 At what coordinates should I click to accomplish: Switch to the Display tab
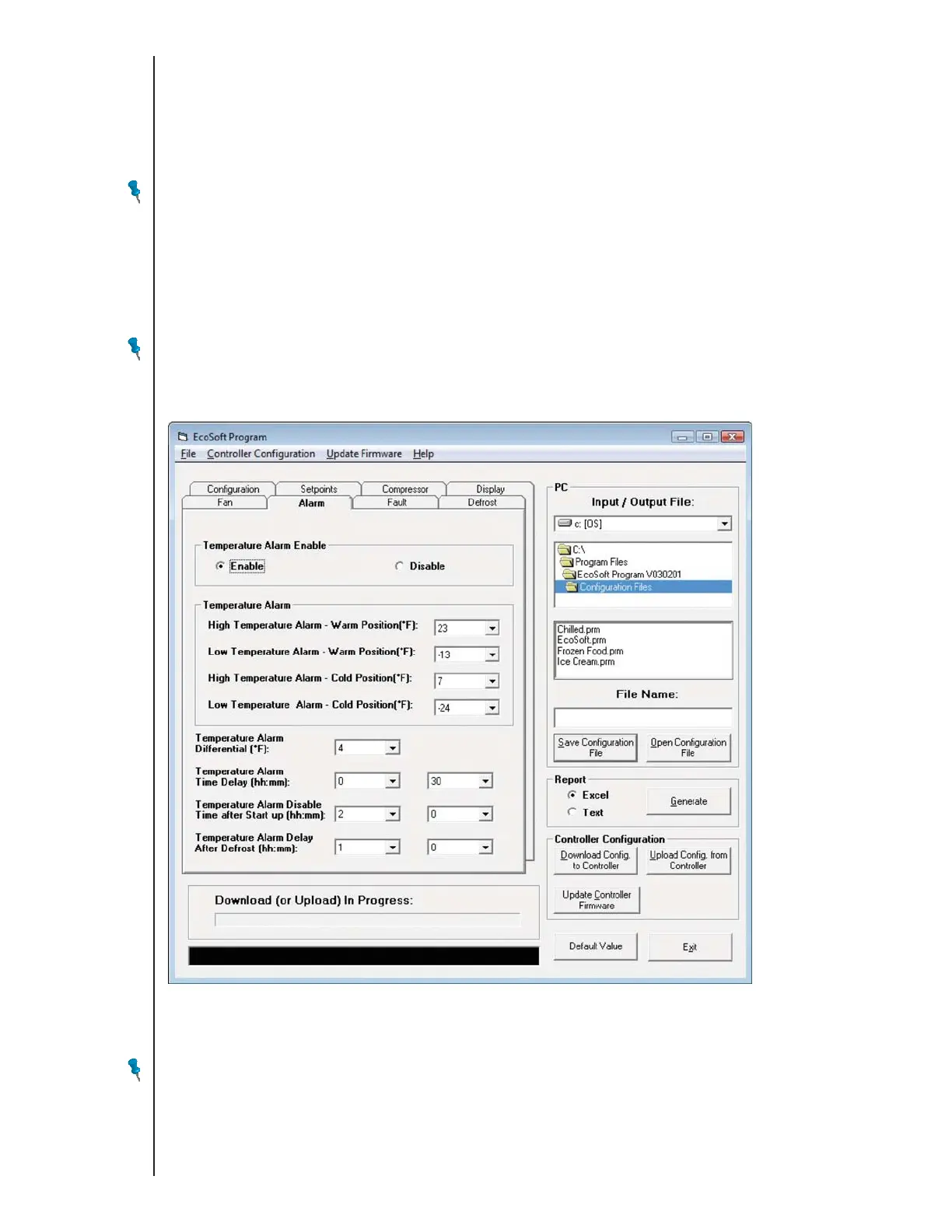pyautogui.click(x=490, y=489)
